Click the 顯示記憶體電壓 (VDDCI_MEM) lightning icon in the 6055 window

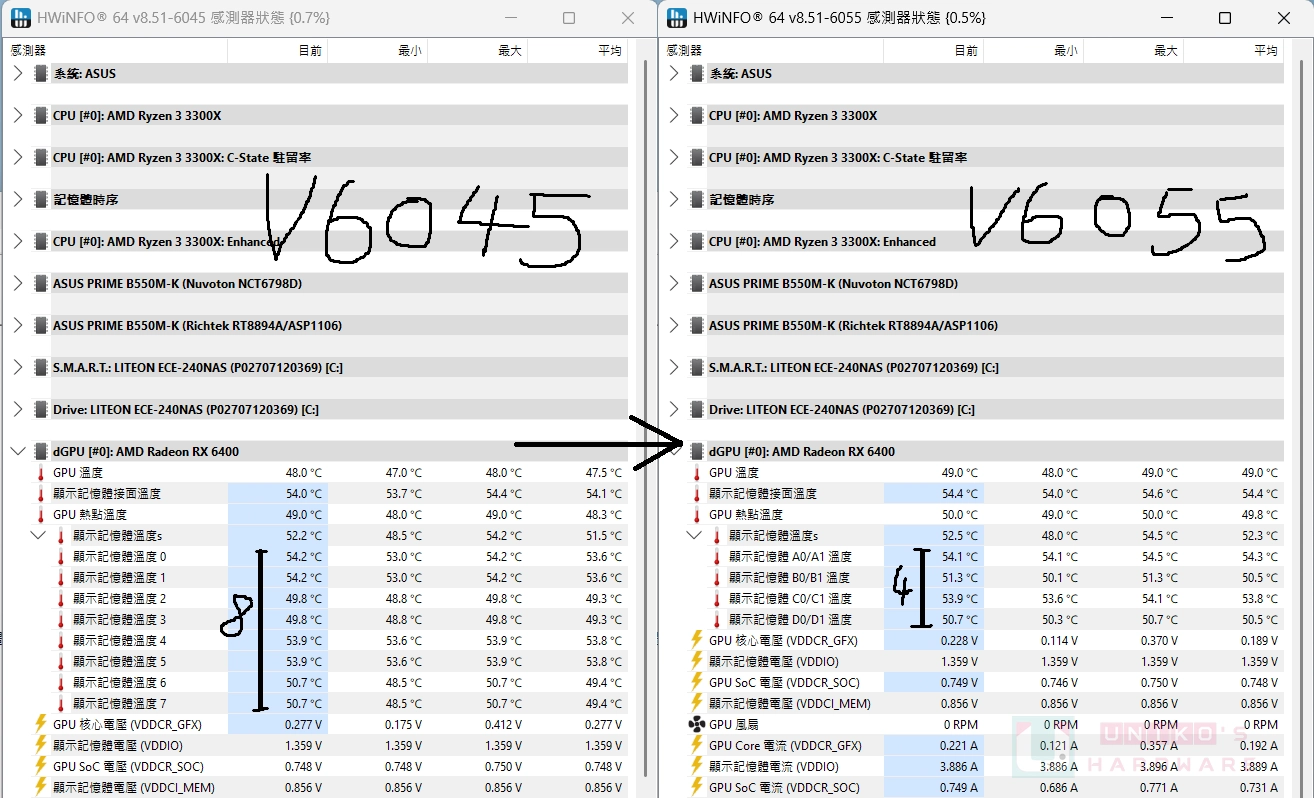coord(697,703)
